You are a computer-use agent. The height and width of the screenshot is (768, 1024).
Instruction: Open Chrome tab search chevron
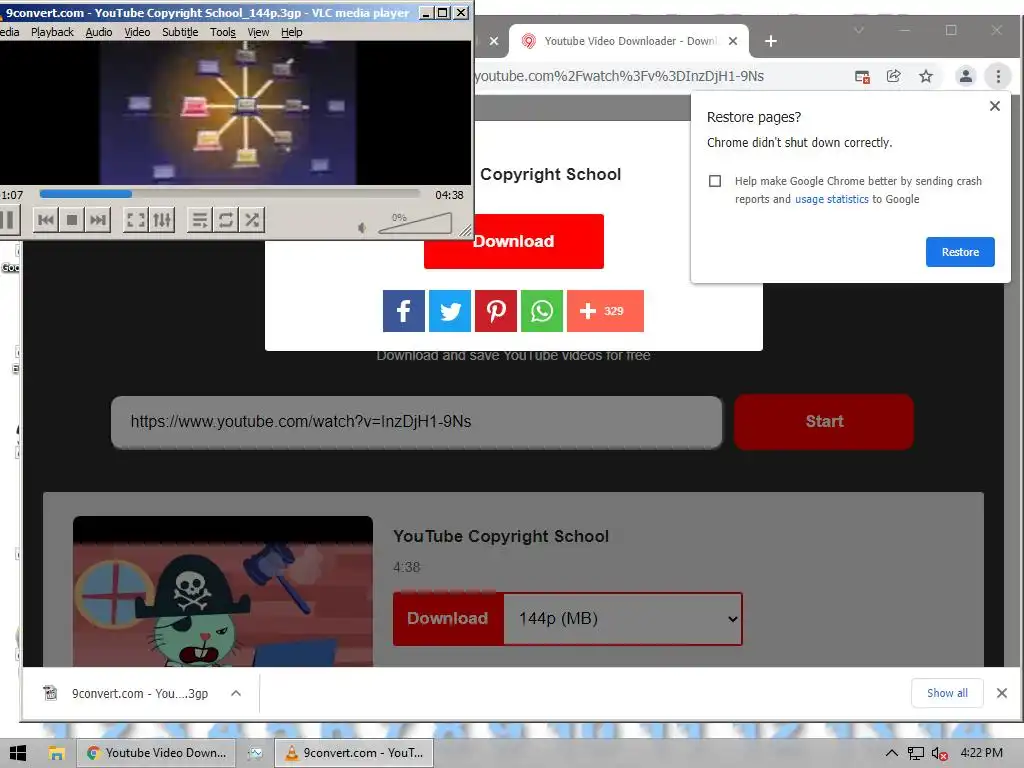(859, 30)
